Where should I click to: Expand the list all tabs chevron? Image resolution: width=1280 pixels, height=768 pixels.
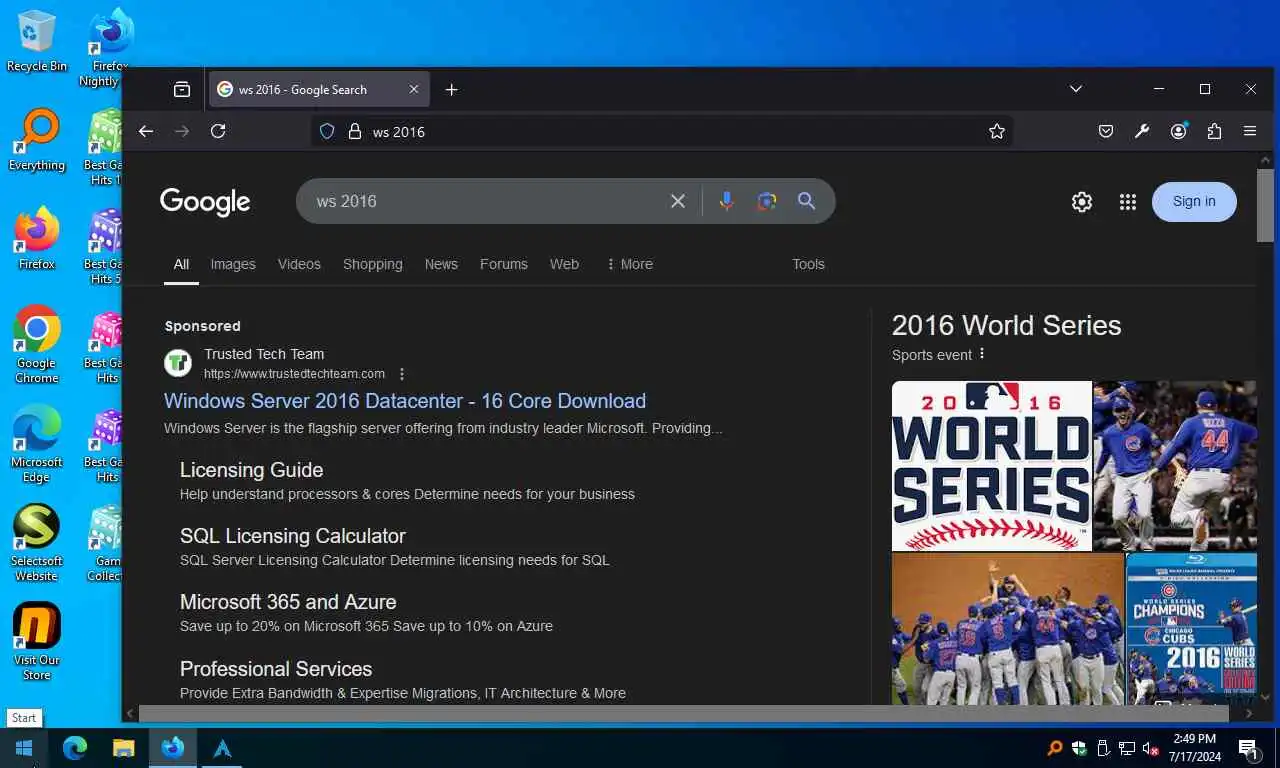coord(1076,89)
